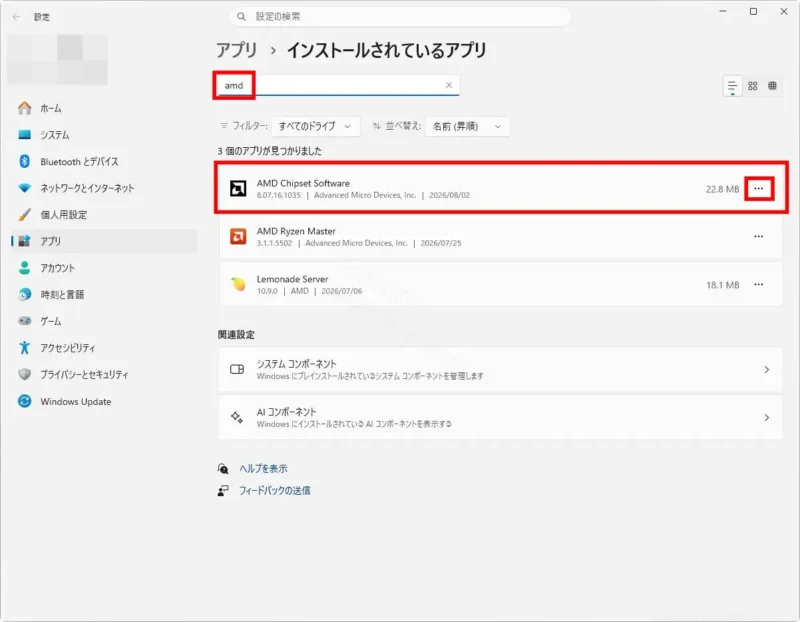Viewport: 800px width, 622px height.
Task: Click the amd app search field
Action: point(337,85)
